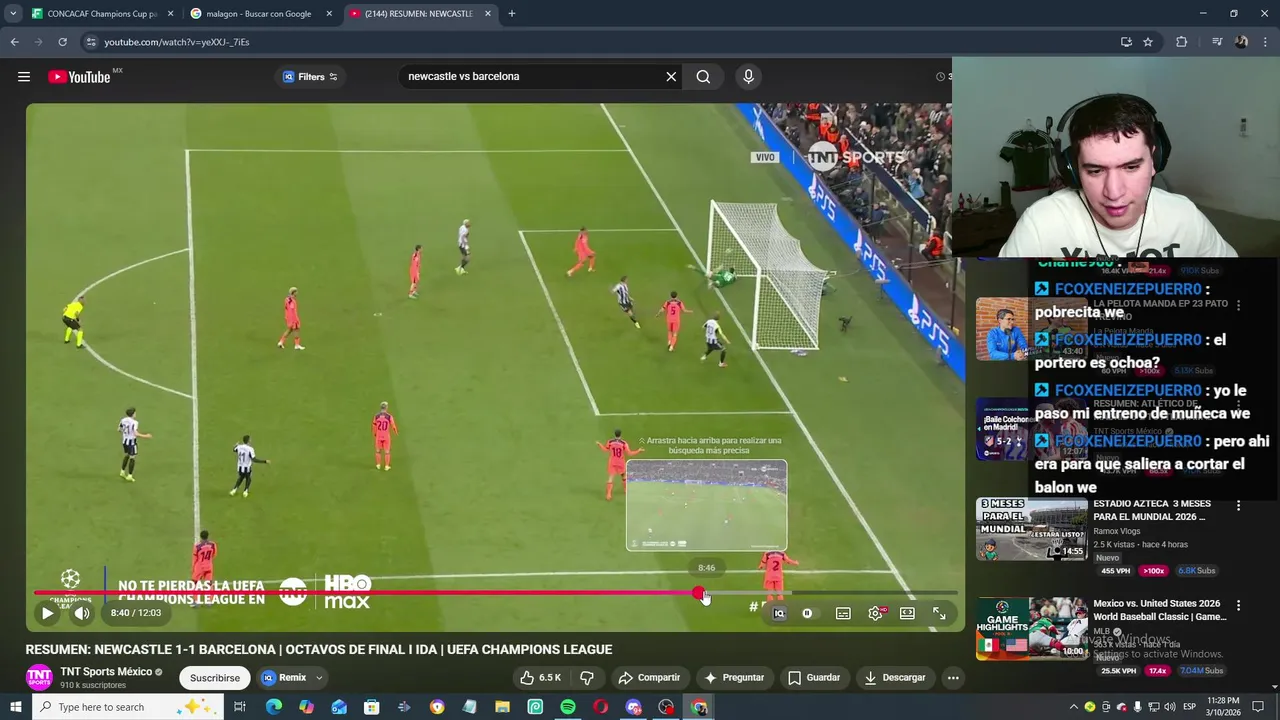Open the Estadio Azteca 3 meses video thumbnail

pos(1032,529)
